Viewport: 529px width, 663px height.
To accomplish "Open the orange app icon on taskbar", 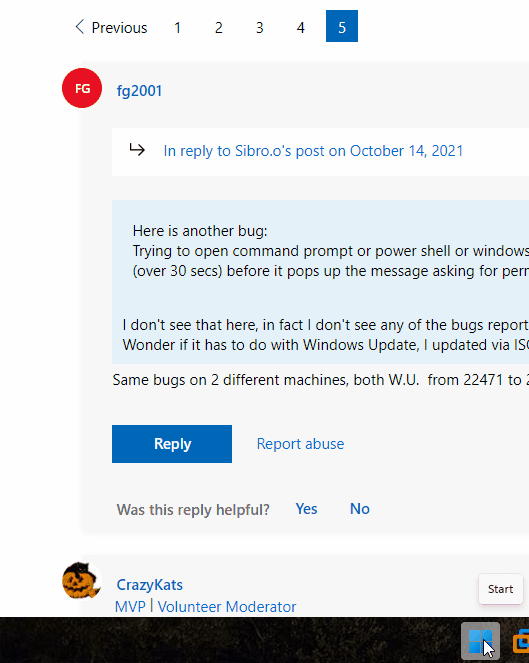I will tap(521, 641).
